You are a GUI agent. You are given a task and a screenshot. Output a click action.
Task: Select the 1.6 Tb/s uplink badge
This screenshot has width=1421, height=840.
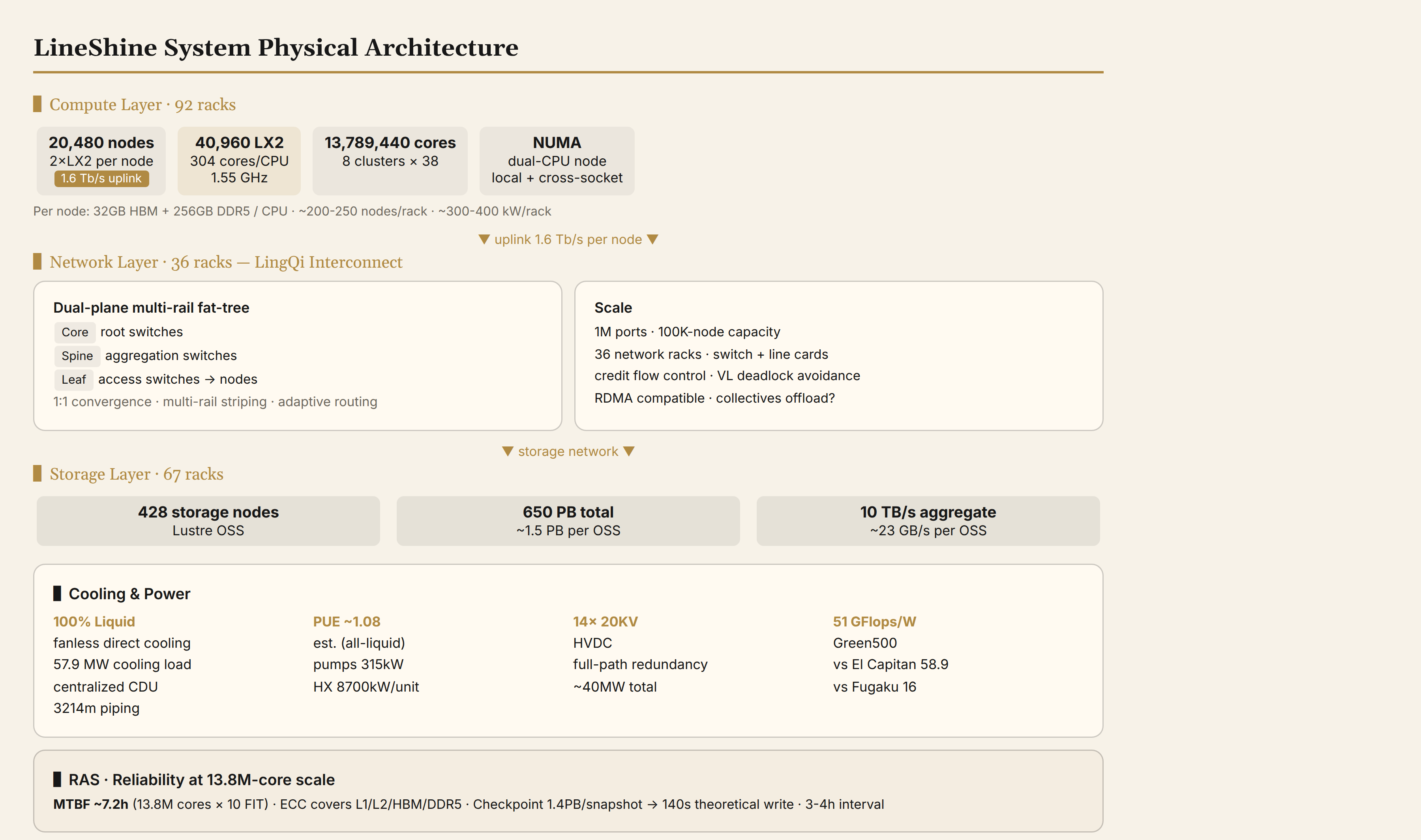(x=102, y=178)
